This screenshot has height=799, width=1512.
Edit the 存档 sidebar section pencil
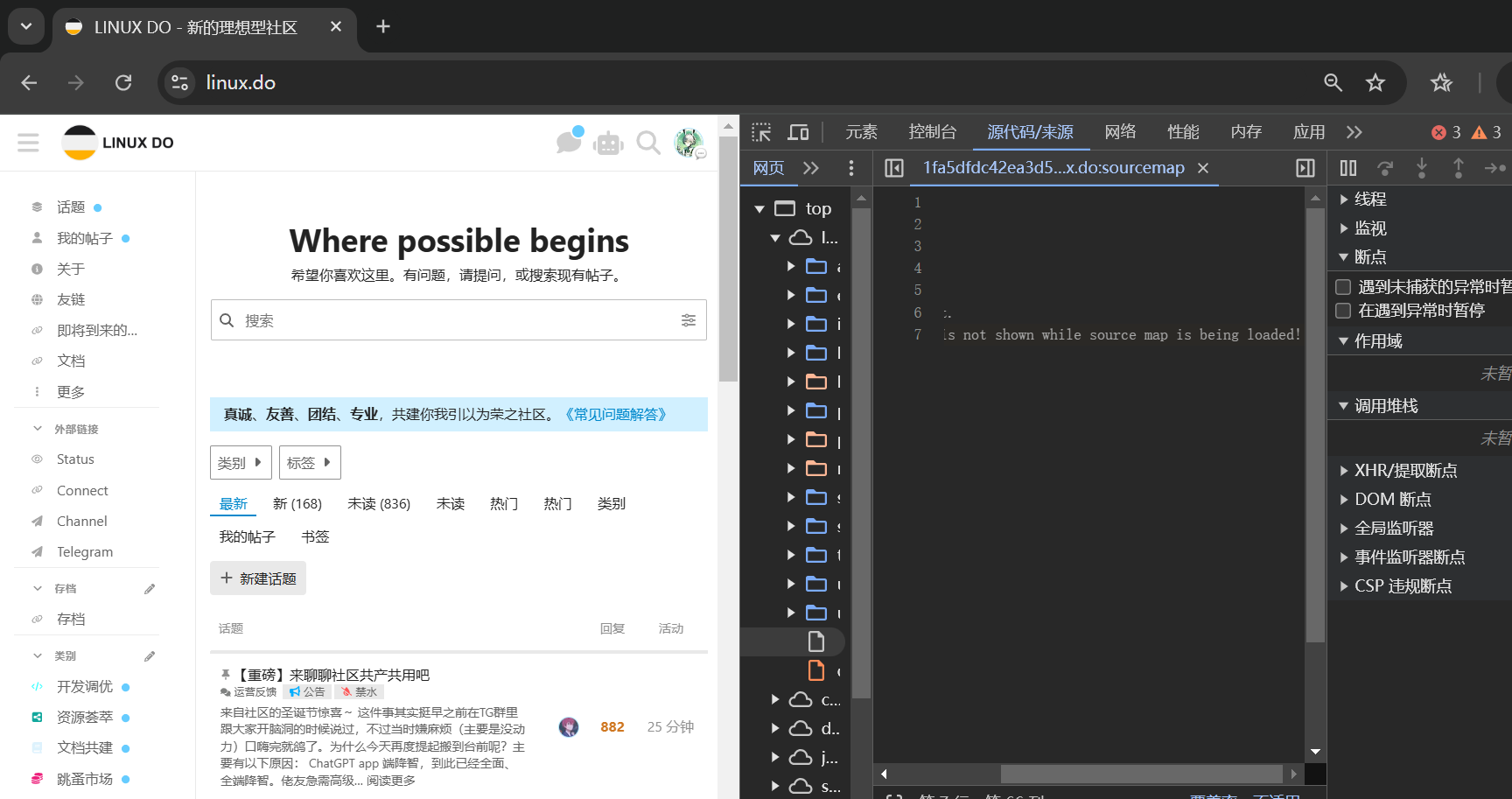[150, 589]
